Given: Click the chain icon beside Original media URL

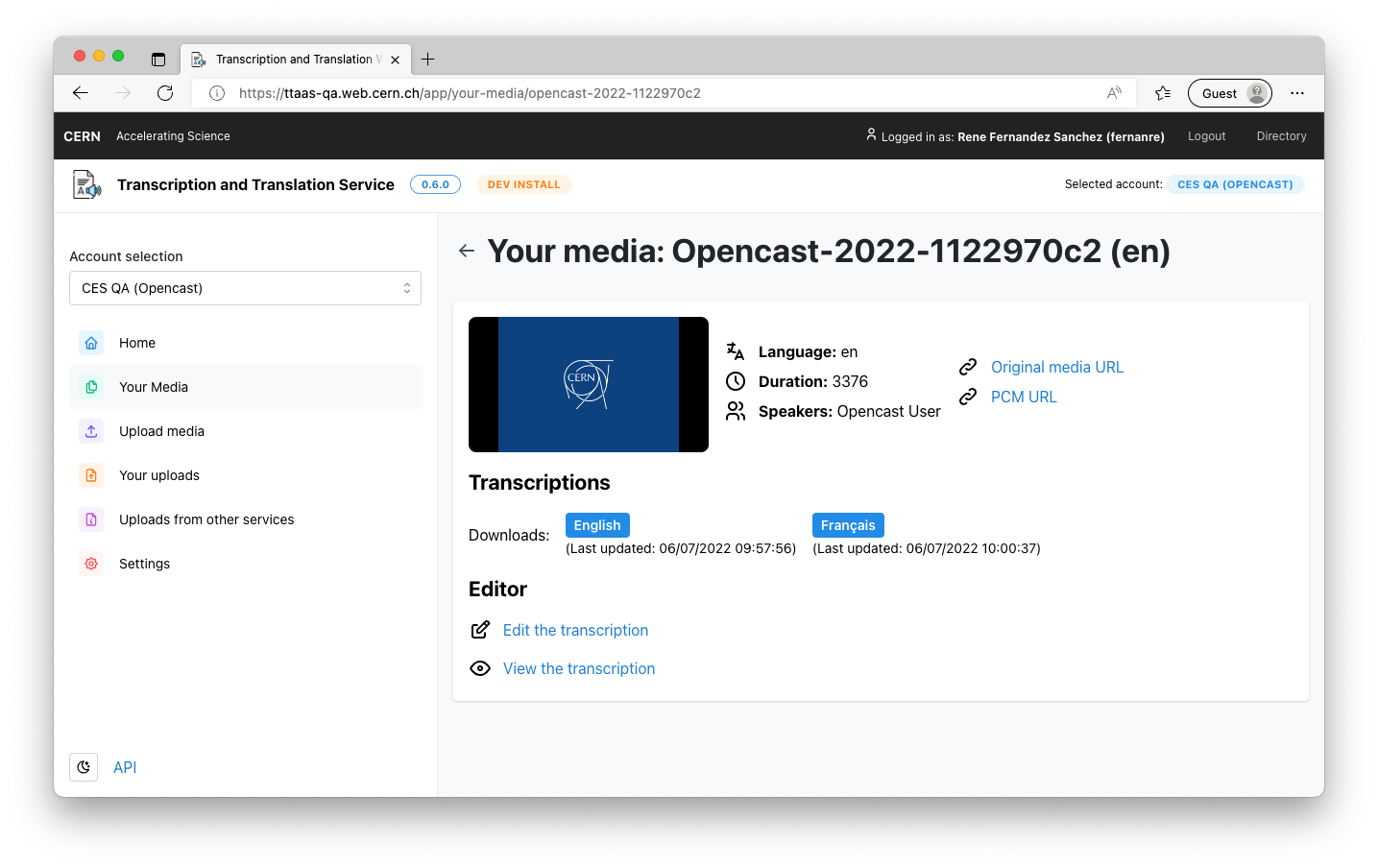Looking at the screenshot, I should (968, 367).
